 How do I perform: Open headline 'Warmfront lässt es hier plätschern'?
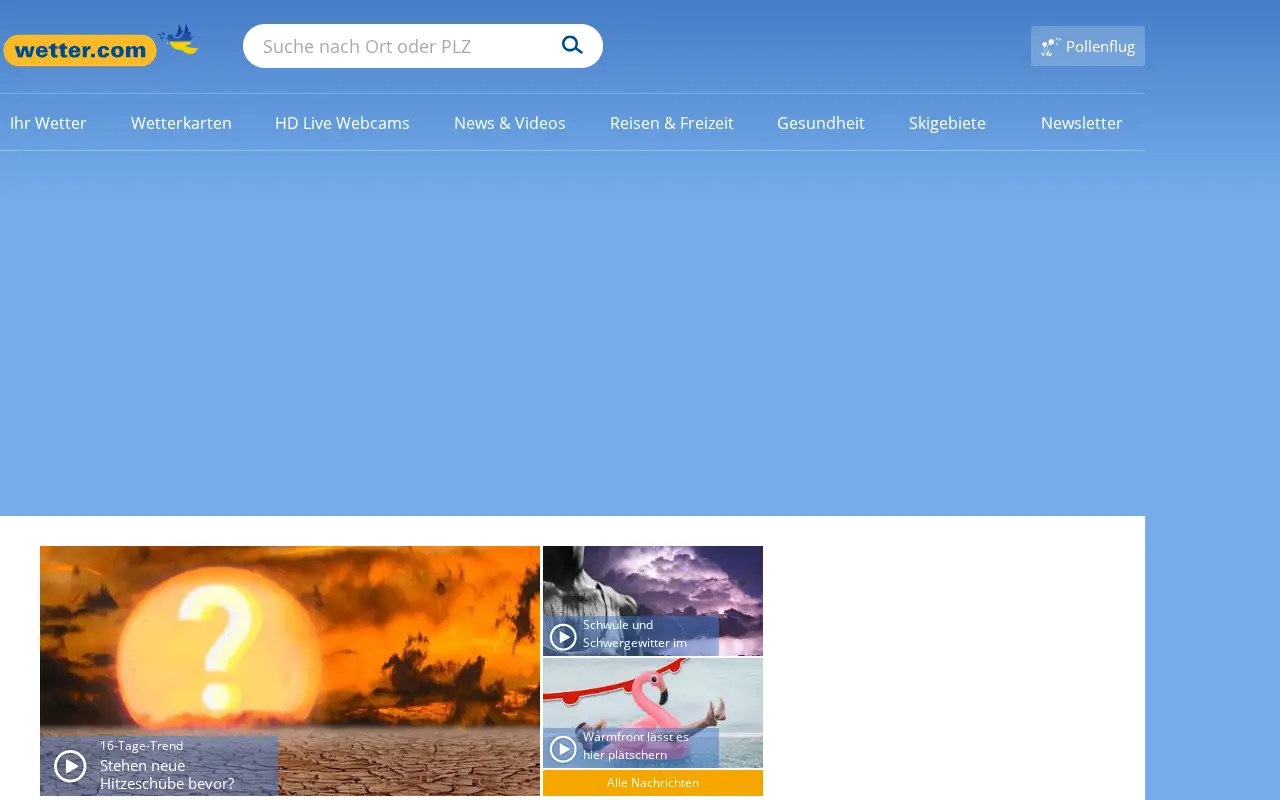[x=636, y=746]
